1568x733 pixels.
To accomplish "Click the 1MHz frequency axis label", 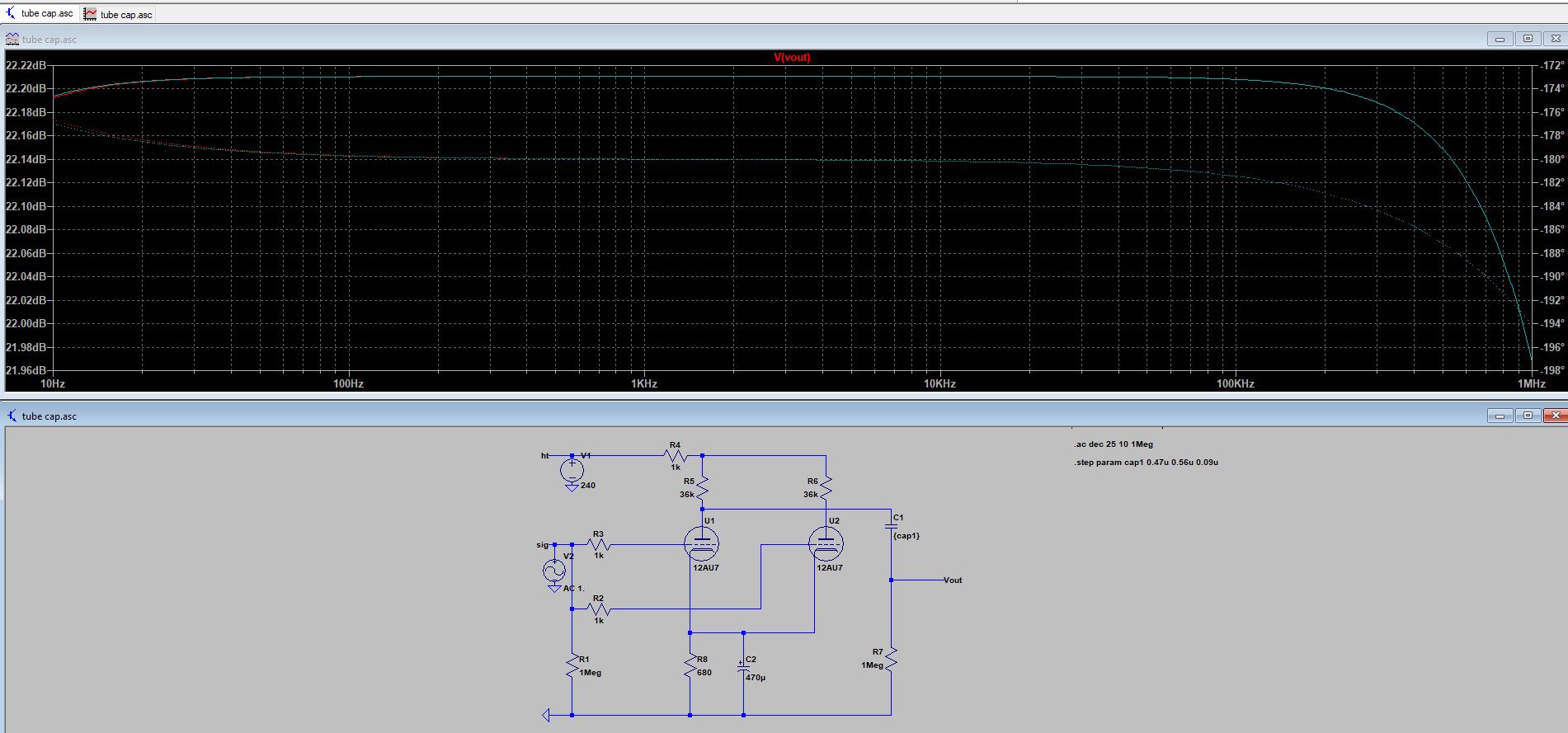I will pos(1531,384).
